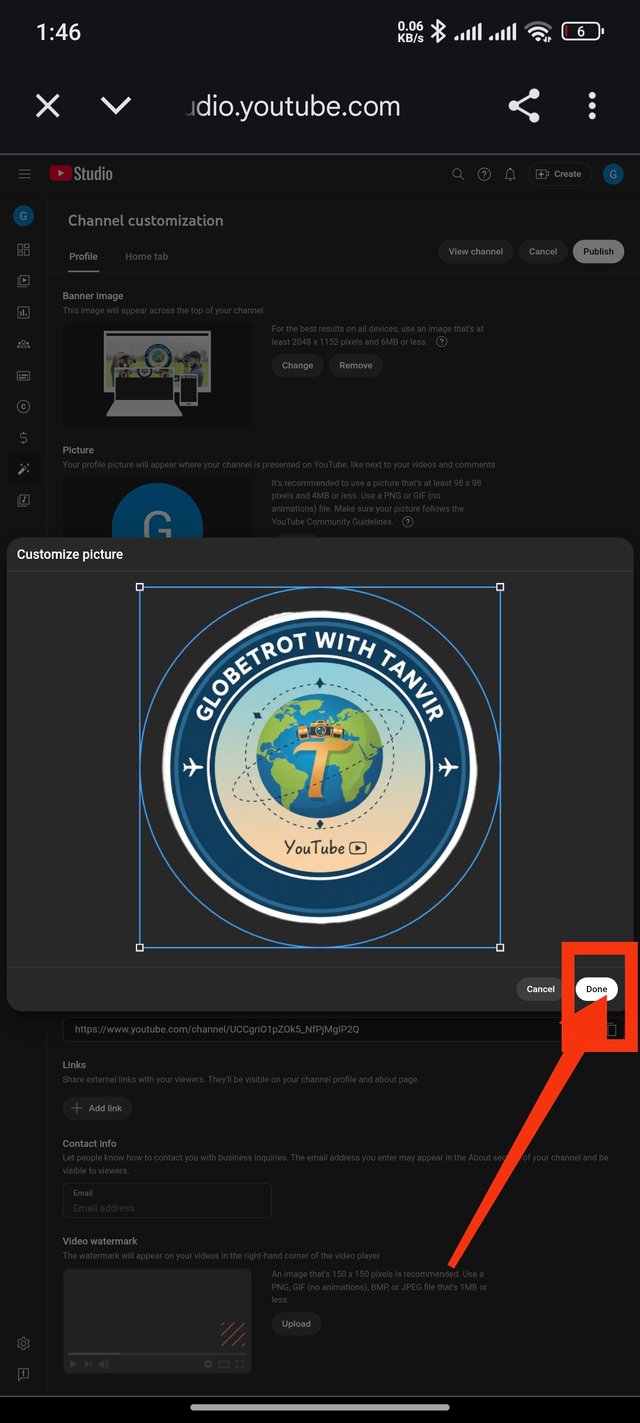Open the browser share icon
This screenshot has height=1423, width=640.
(524, 106)
